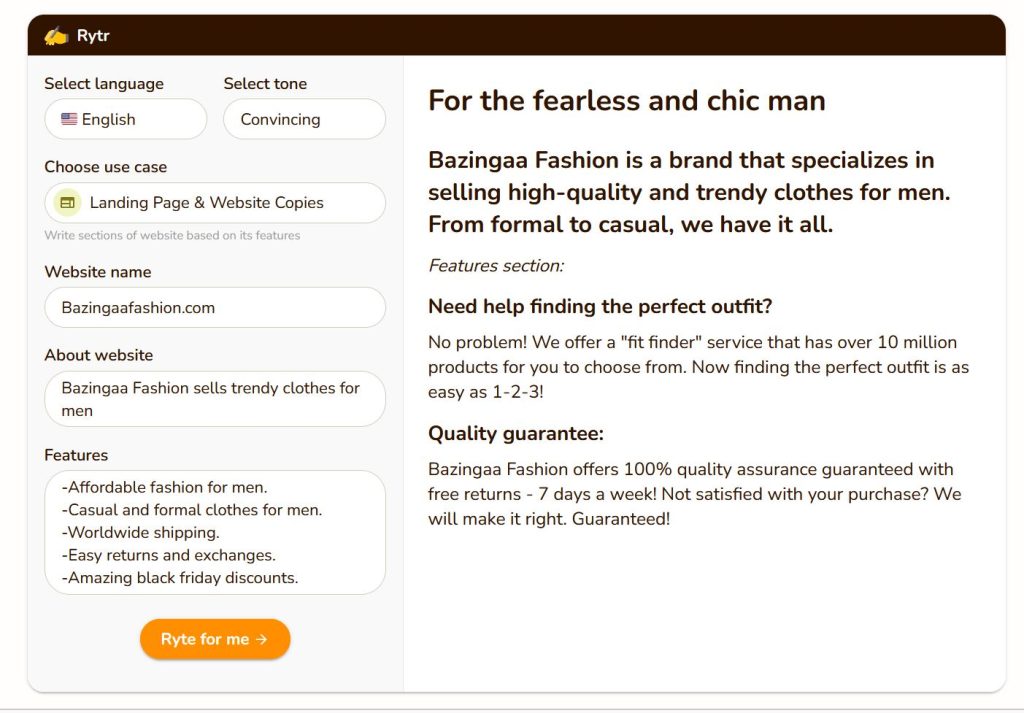Click the arrow icon on Ryte for me

pyautogui.click(x=261, y=639)
